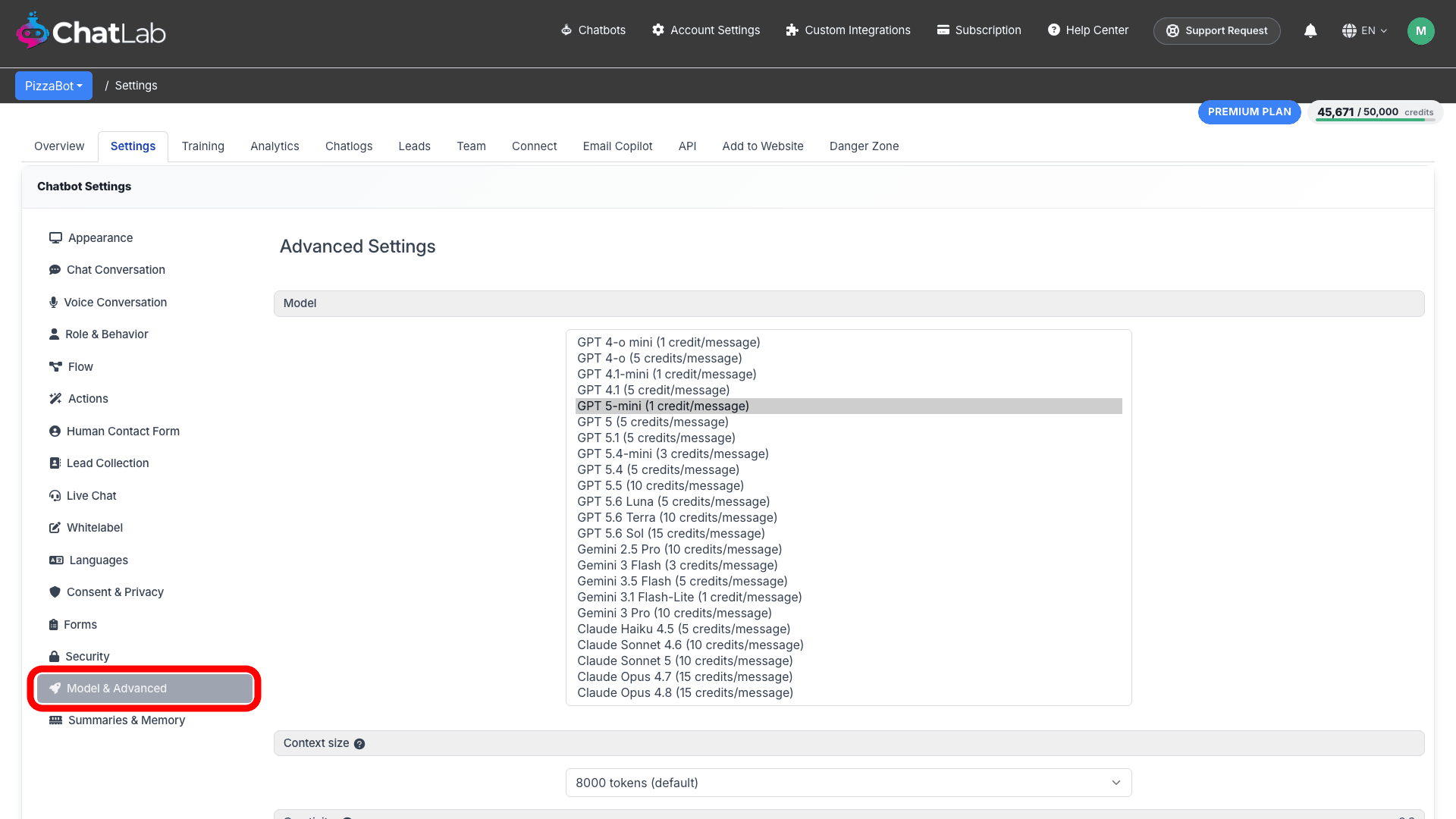Click the Custom Integrations puzzle icon

[792, 30]
